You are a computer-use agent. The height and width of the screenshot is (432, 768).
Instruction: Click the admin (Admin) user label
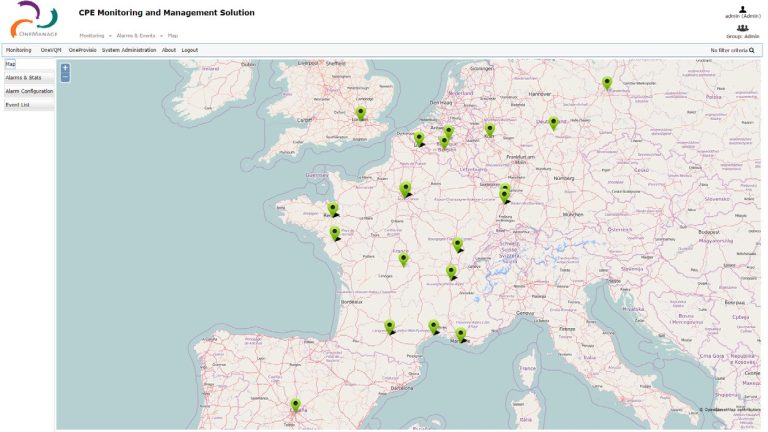tap(743, 16)
